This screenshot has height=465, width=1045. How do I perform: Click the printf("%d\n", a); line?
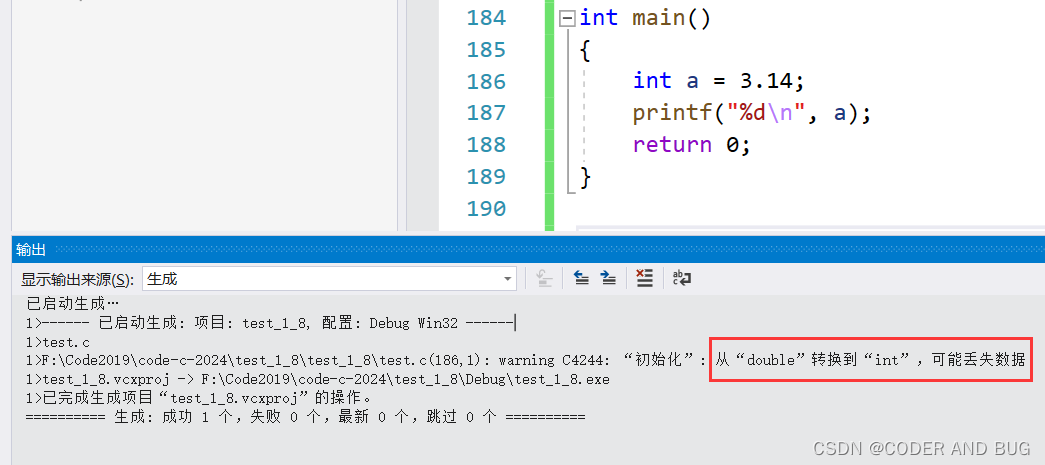click(x=752, y=113)
